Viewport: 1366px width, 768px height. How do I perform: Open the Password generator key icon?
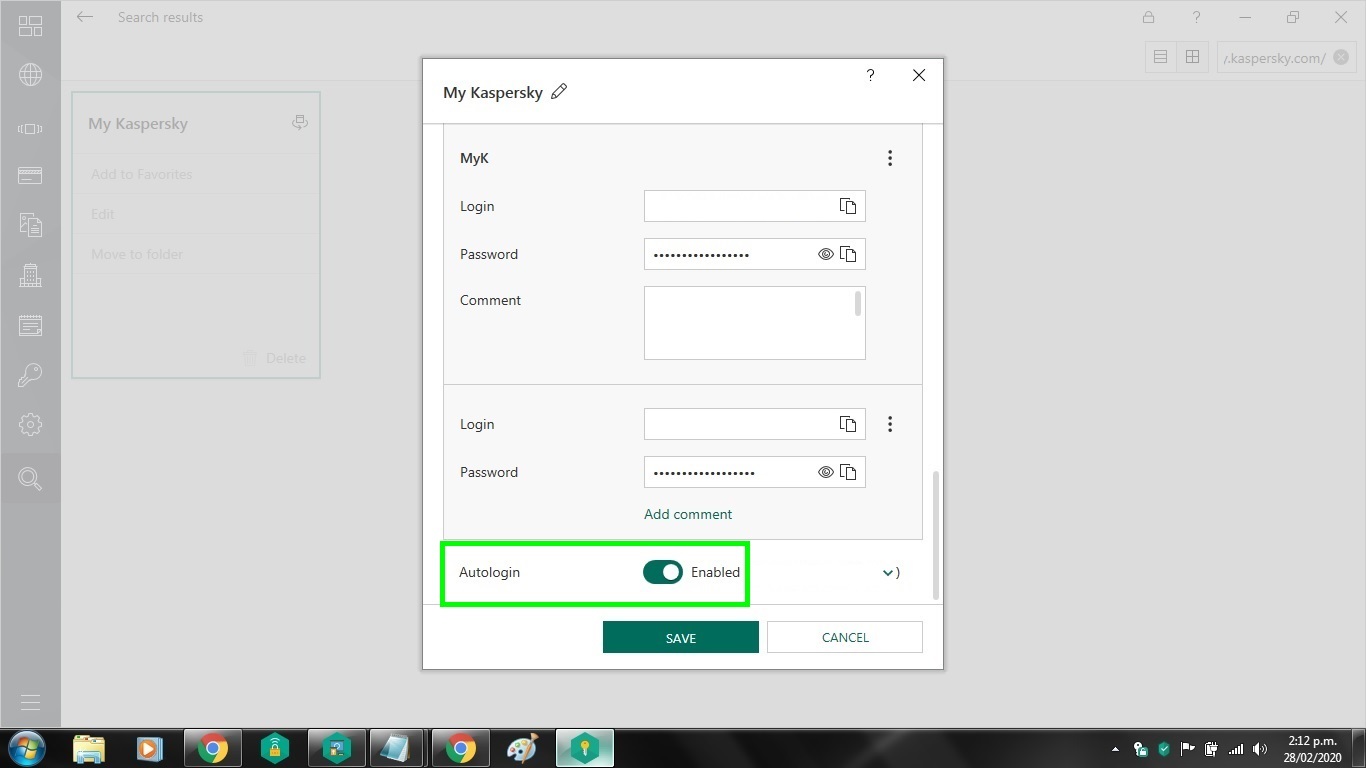point(30,375)
